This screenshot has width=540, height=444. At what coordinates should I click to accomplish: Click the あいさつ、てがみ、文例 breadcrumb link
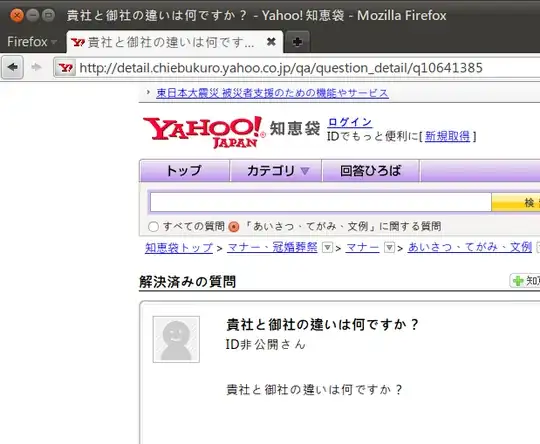pyautogui.click(x=470, y=247)
